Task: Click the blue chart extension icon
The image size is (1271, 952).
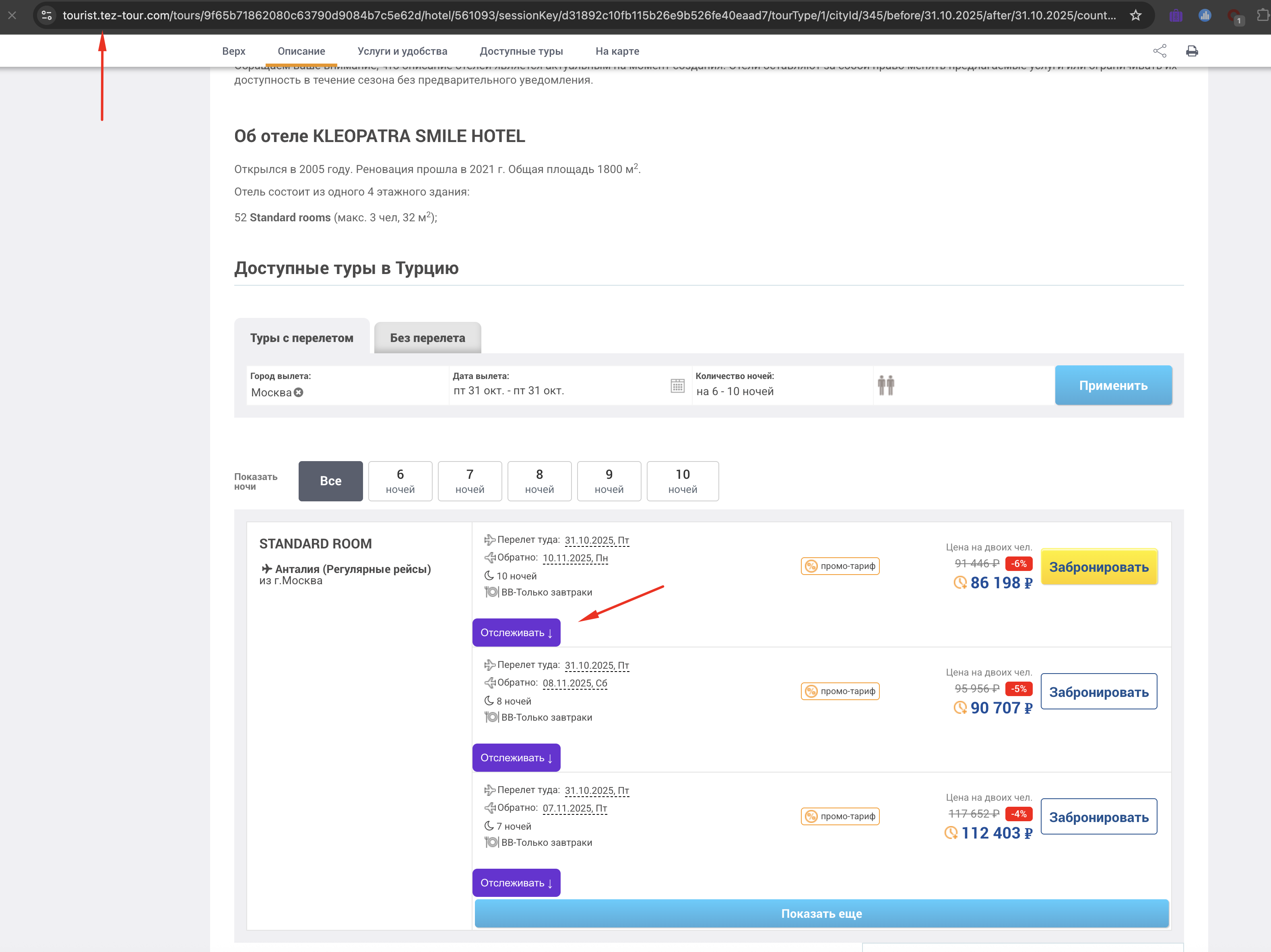Action: click(x=1204, y=16)
